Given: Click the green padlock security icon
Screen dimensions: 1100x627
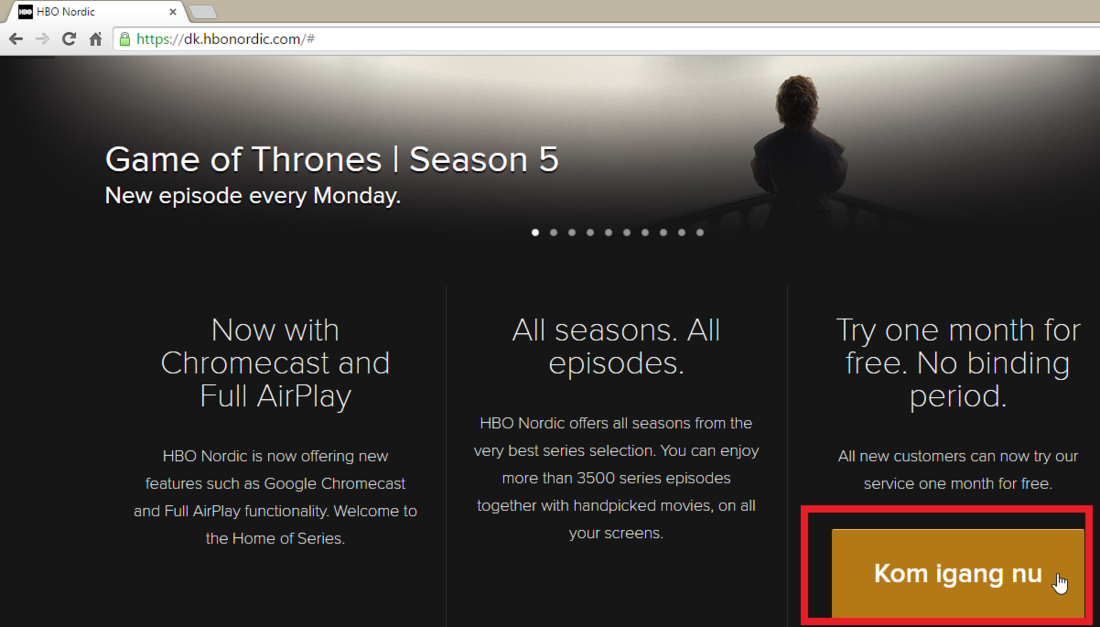Looking at the screenshot, I should [125, 39].
